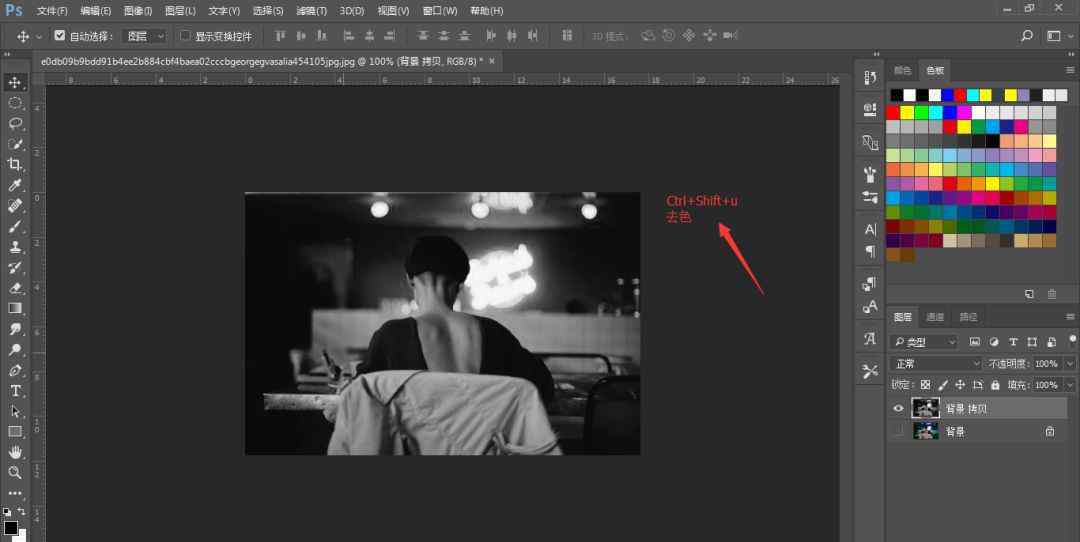
Task: Enable the 显示变换控件 checkbox
Action: pyautogui.click(x=185, y=36)
